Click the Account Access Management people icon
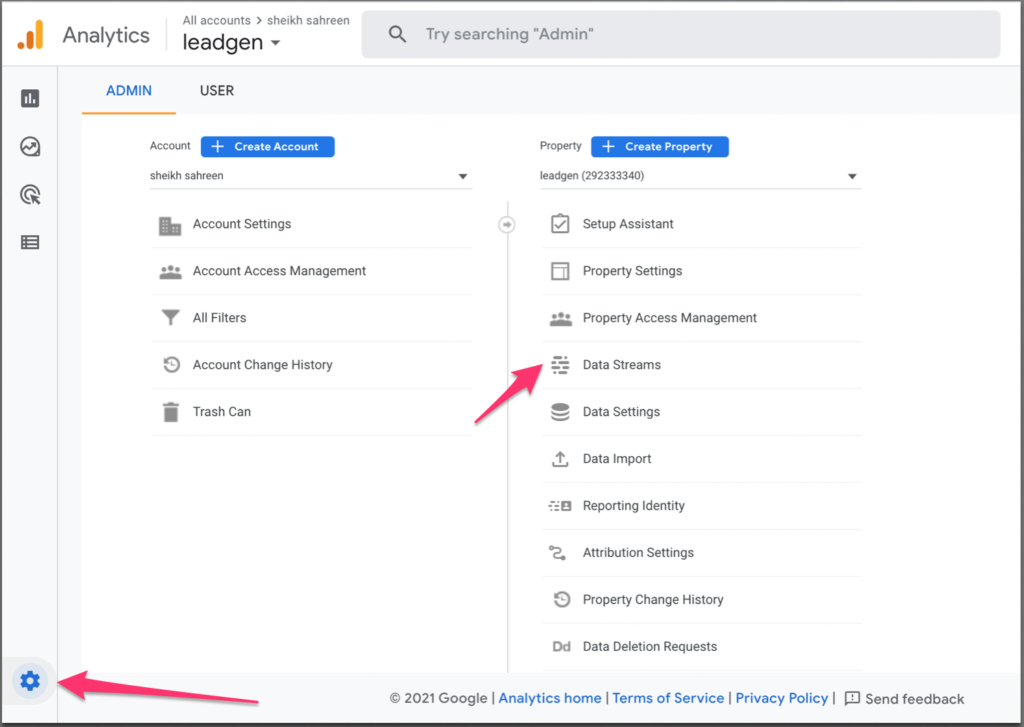Image resolution: width=1024 pixels, height=727 pixels. click(x=170, y=272)
